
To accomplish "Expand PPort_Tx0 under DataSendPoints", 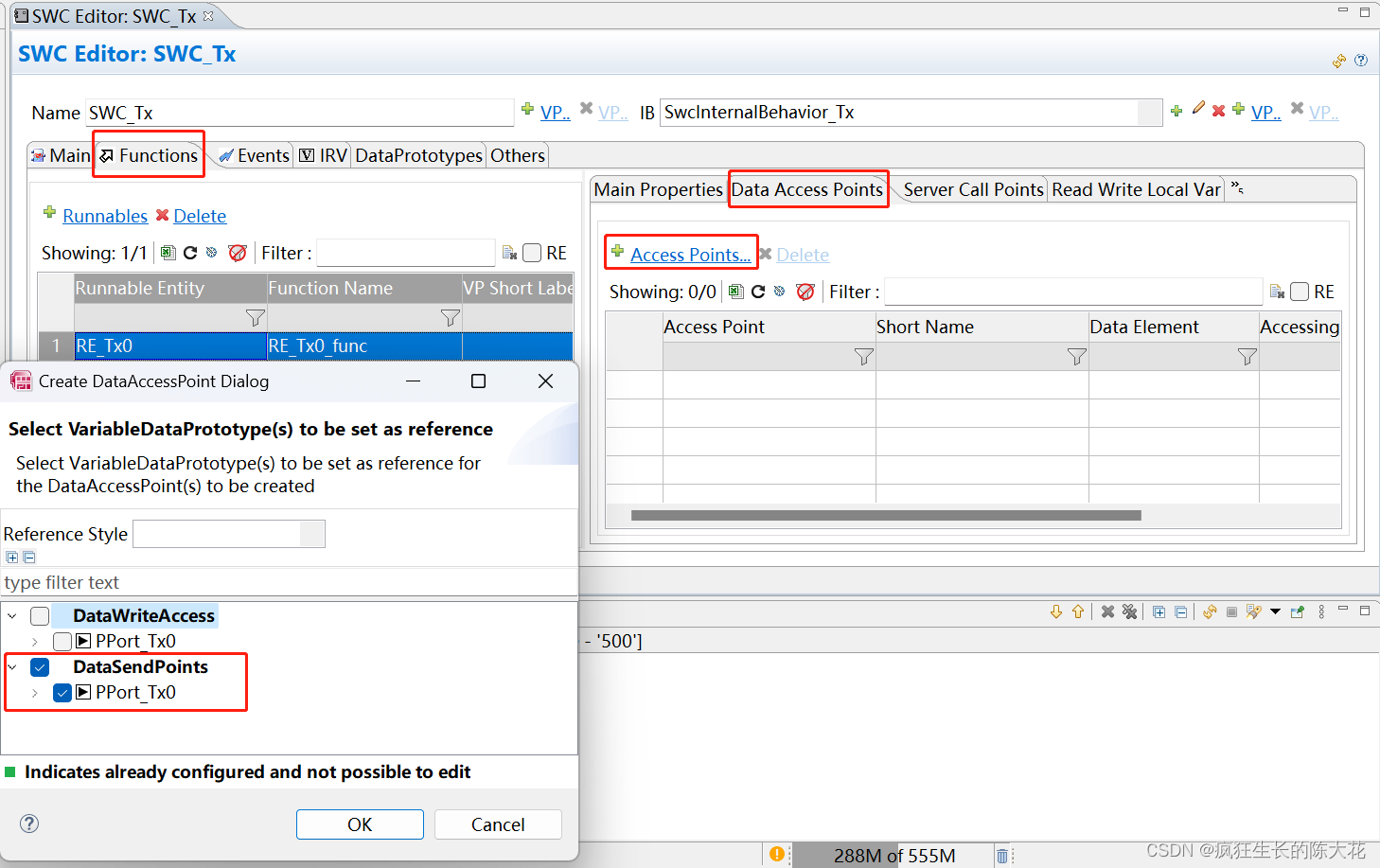I will 35,692.
